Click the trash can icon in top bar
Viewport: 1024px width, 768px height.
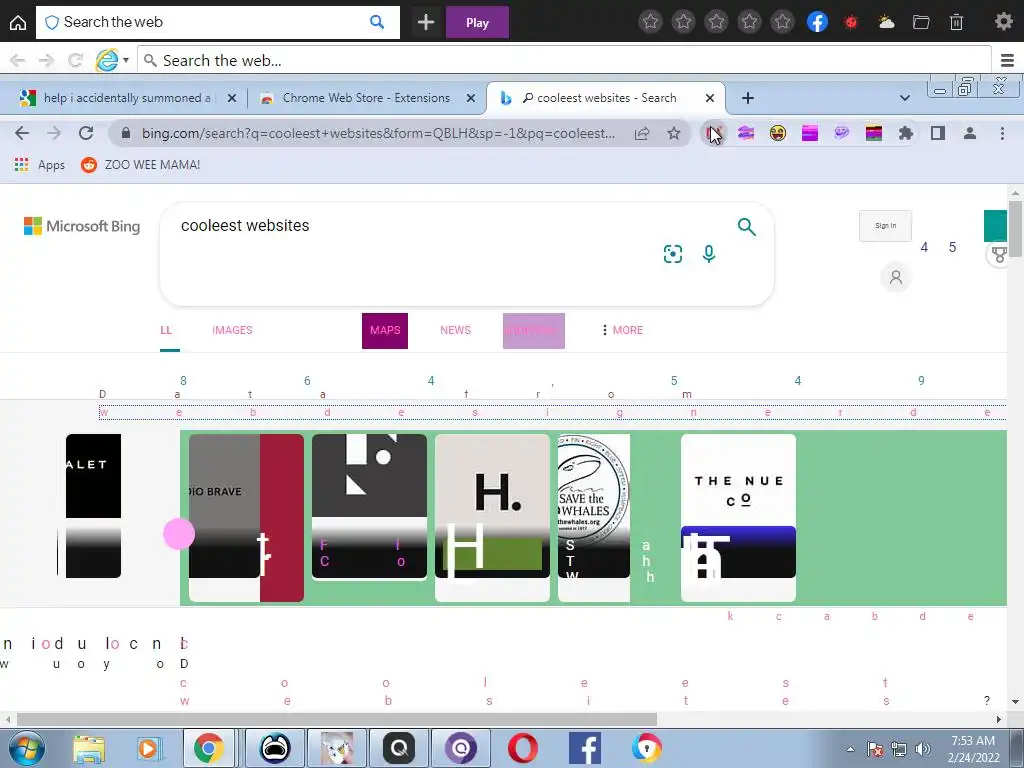coord(956,22)
